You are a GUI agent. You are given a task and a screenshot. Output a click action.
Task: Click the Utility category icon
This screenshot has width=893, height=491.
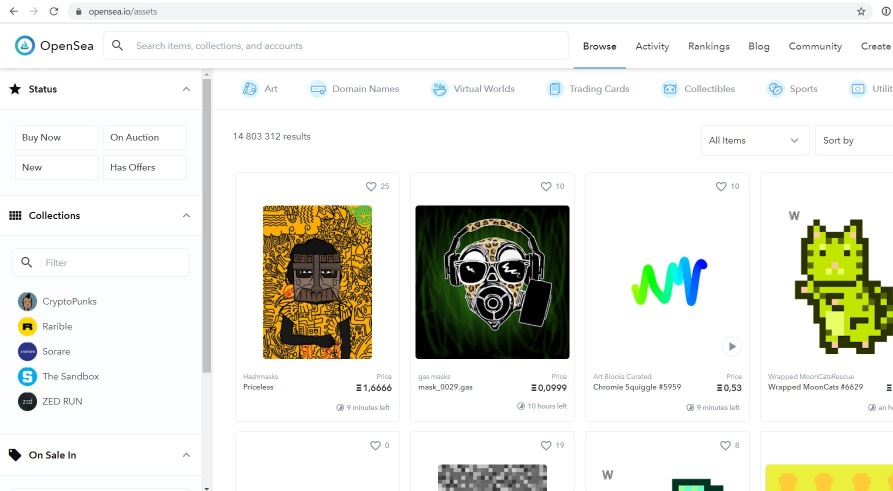tap(858, 89)
